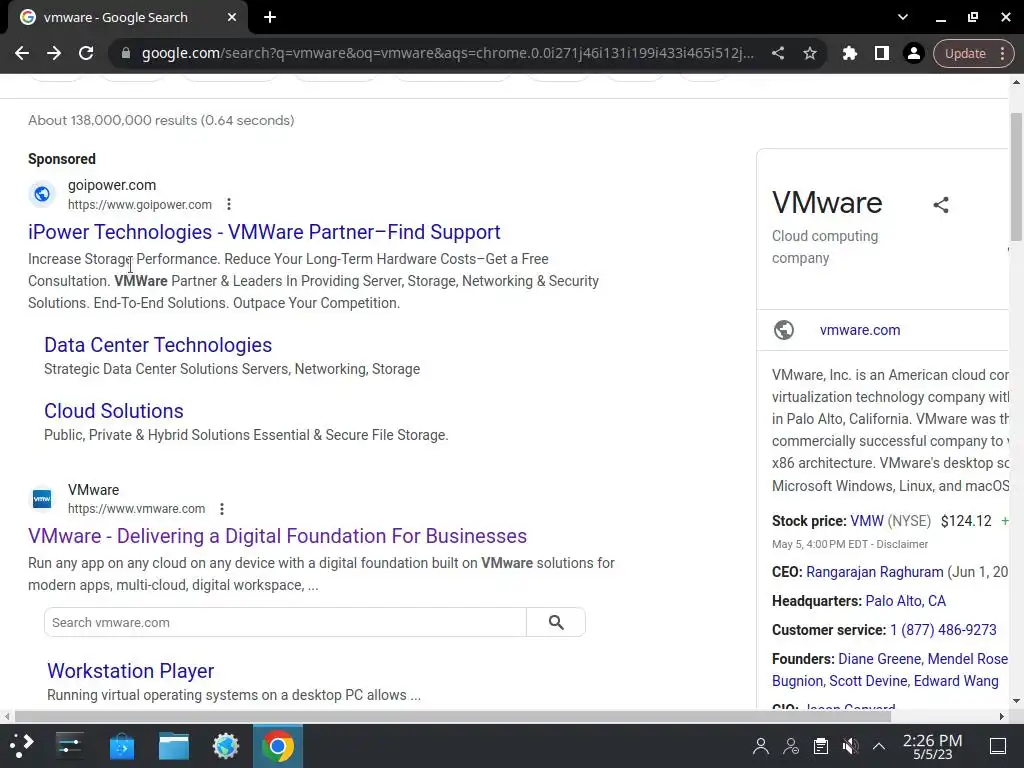1024x768 pixels.
Task: Open the Diane Greene founder link
Action: (879, 659)
